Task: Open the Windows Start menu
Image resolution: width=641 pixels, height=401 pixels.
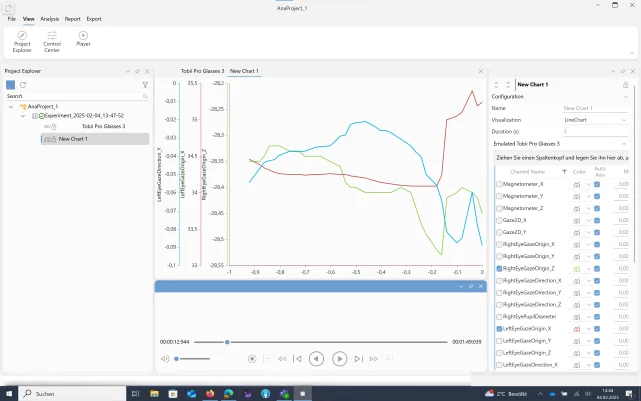Action: pyautogui.click(x=9, y=394)
